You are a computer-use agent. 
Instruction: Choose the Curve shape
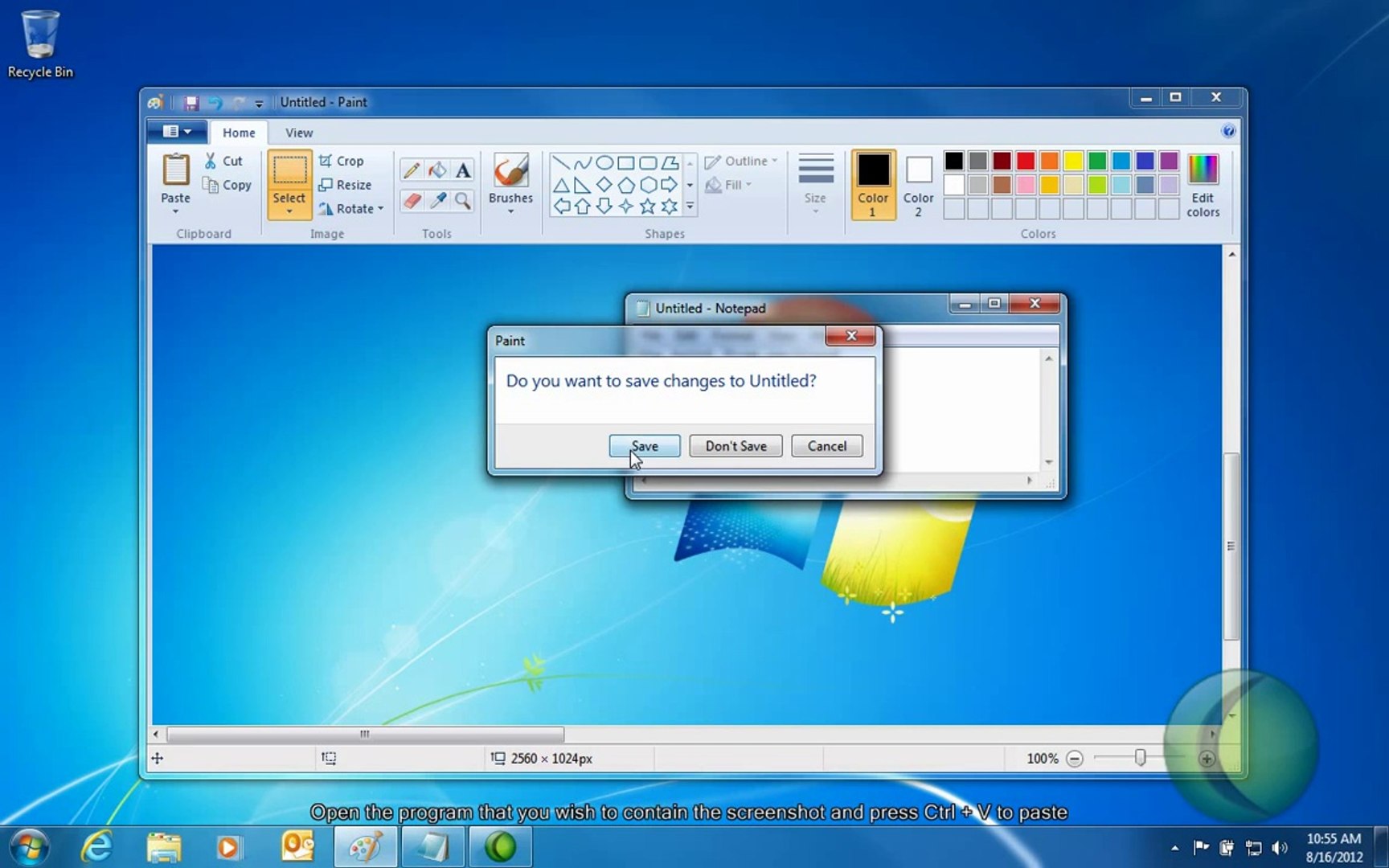pos(583,163)
